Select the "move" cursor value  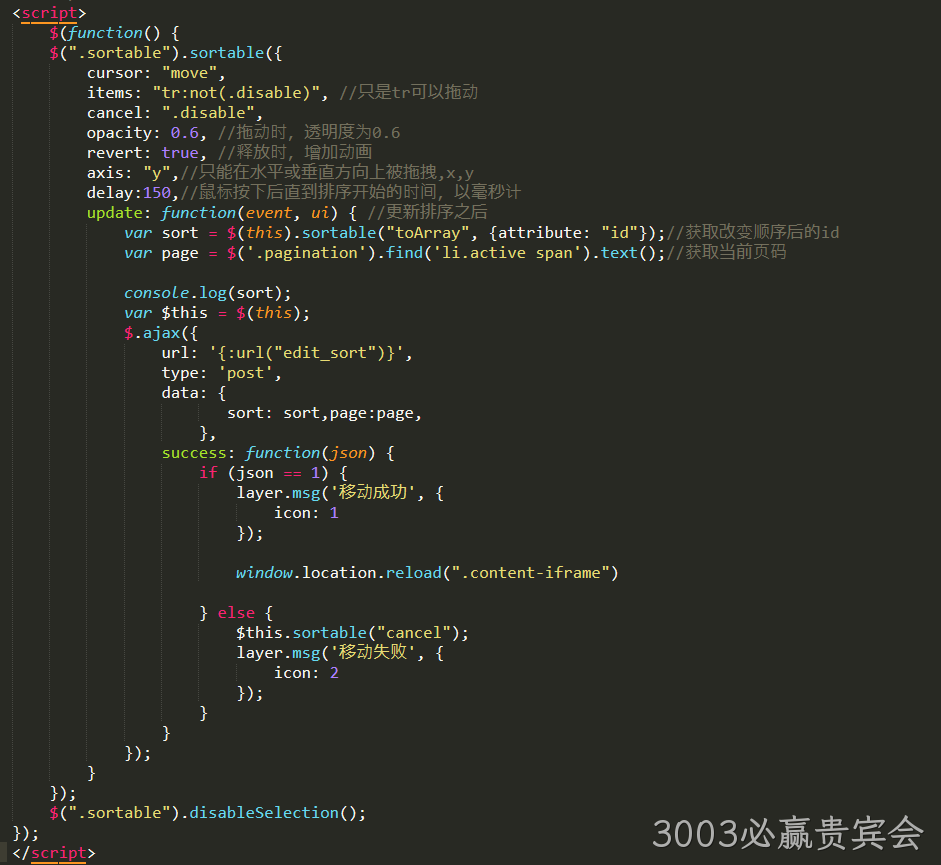tap(189, 73)
